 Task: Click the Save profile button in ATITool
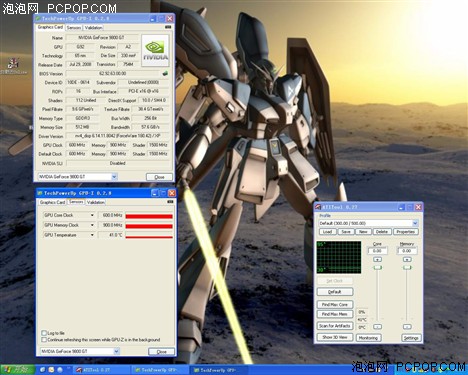click(346, 232)
